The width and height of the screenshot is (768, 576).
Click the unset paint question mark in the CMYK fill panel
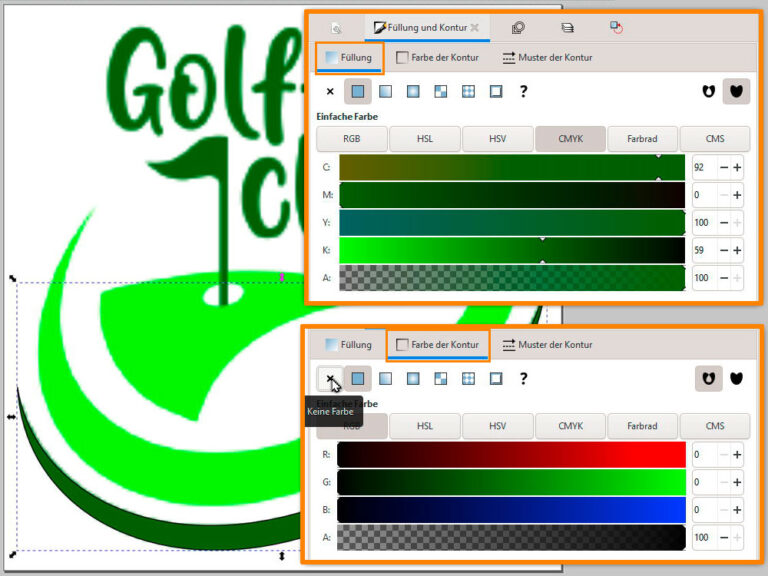[523, 91]
